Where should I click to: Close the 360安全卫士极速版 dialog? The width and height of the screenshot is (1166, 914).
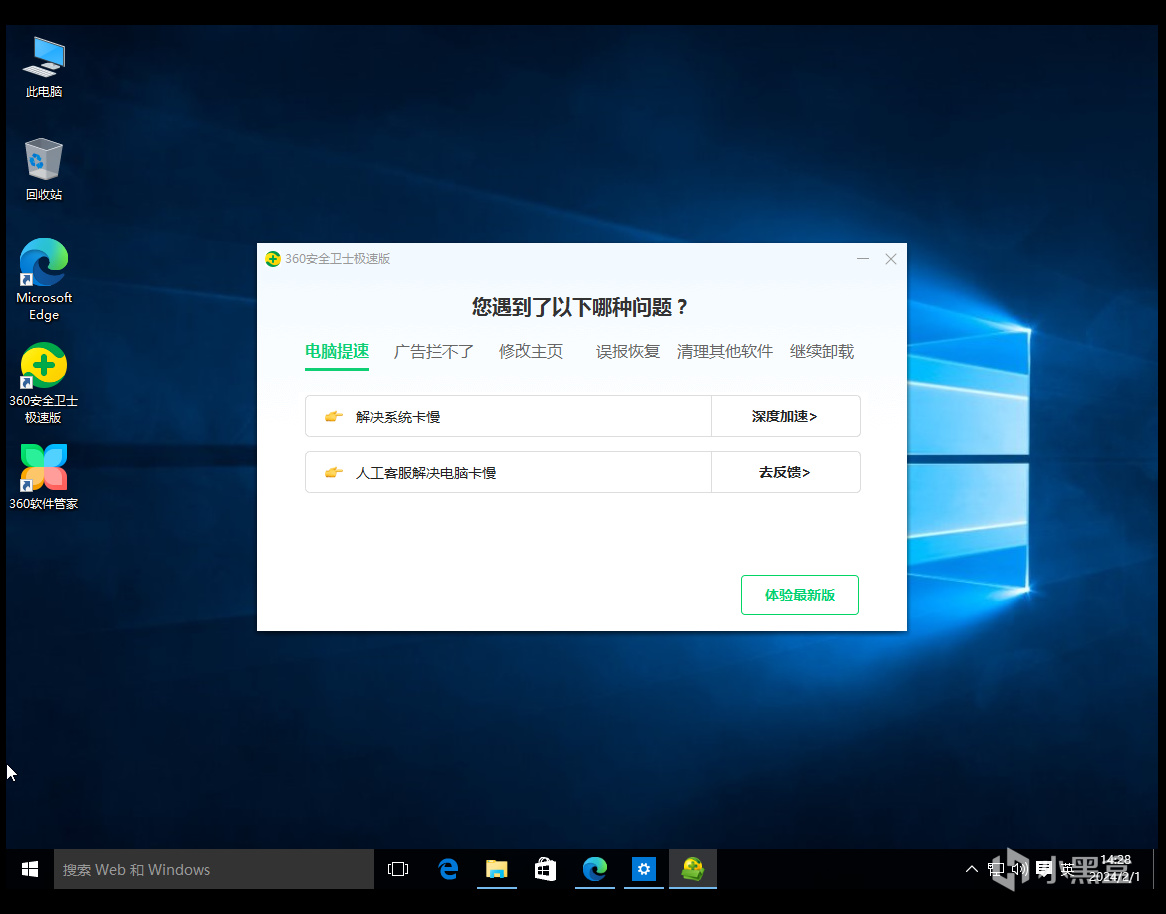click(891, 259)
